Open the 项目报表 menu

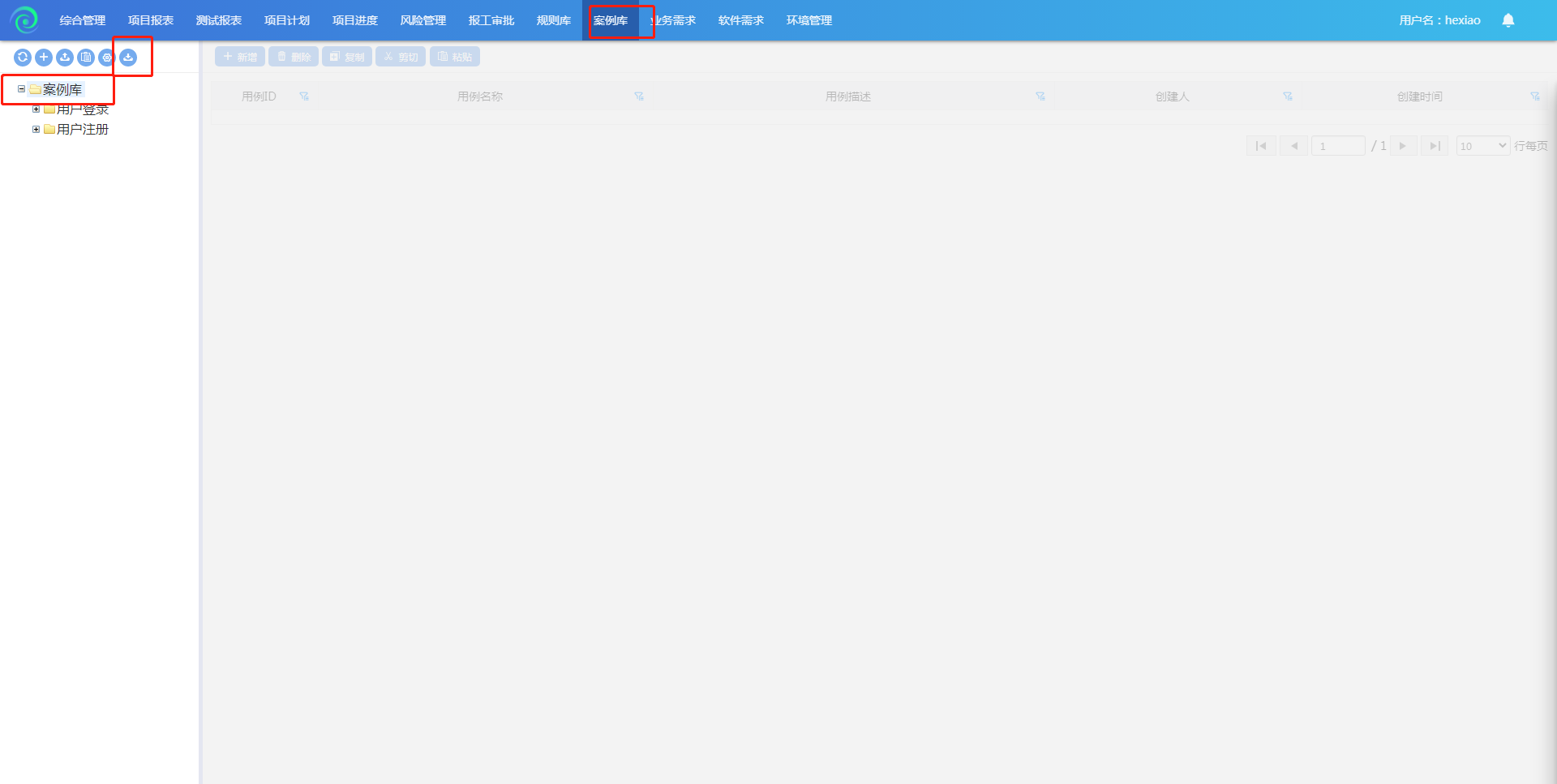[151, 20]
